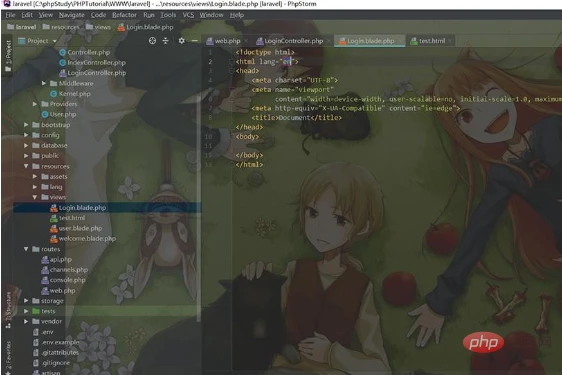Click the collapse all icon in Project panel

coord(165,41)
